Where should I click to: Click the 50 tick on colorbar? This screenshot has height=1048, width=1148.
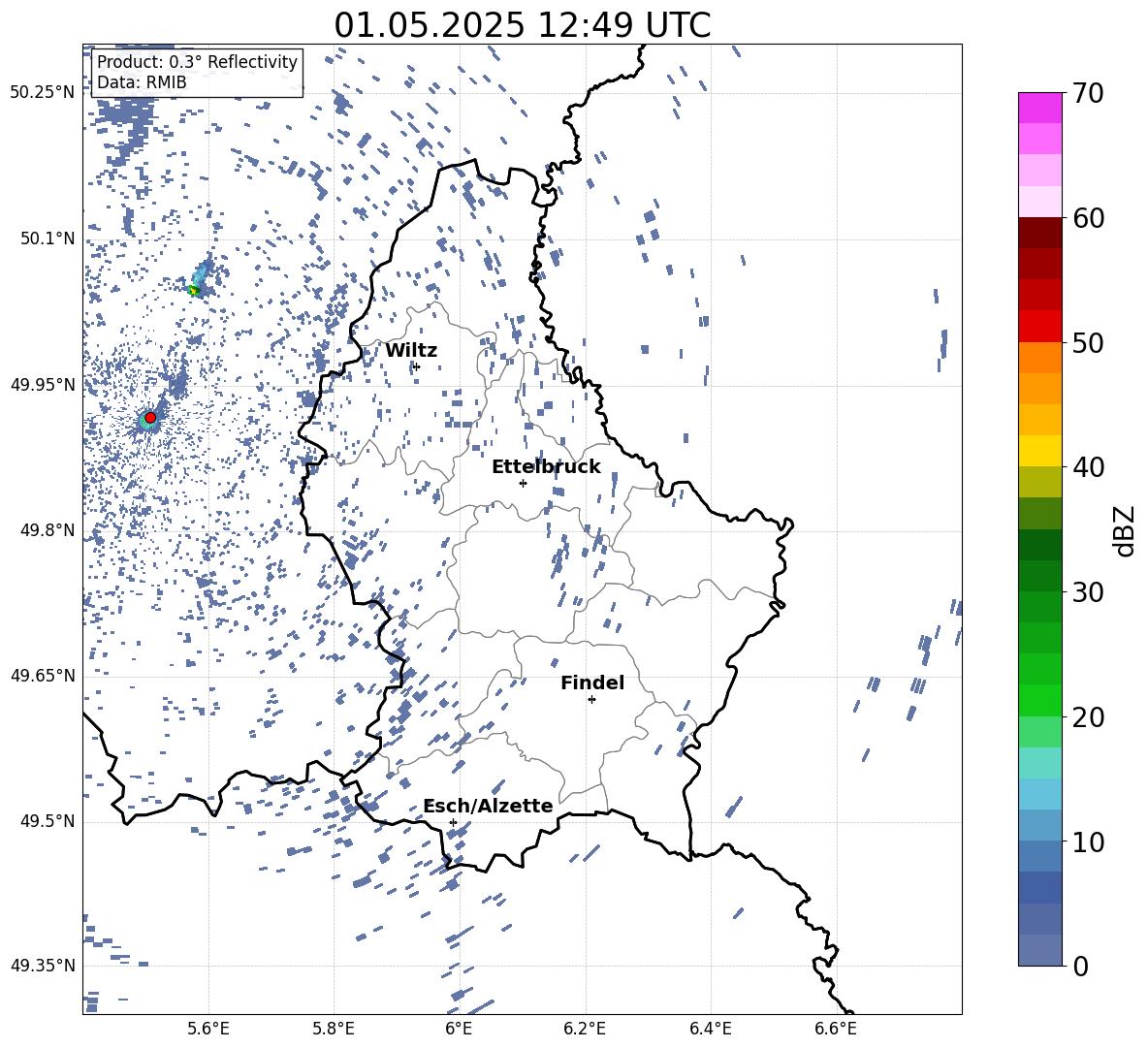click(1087, 343)
